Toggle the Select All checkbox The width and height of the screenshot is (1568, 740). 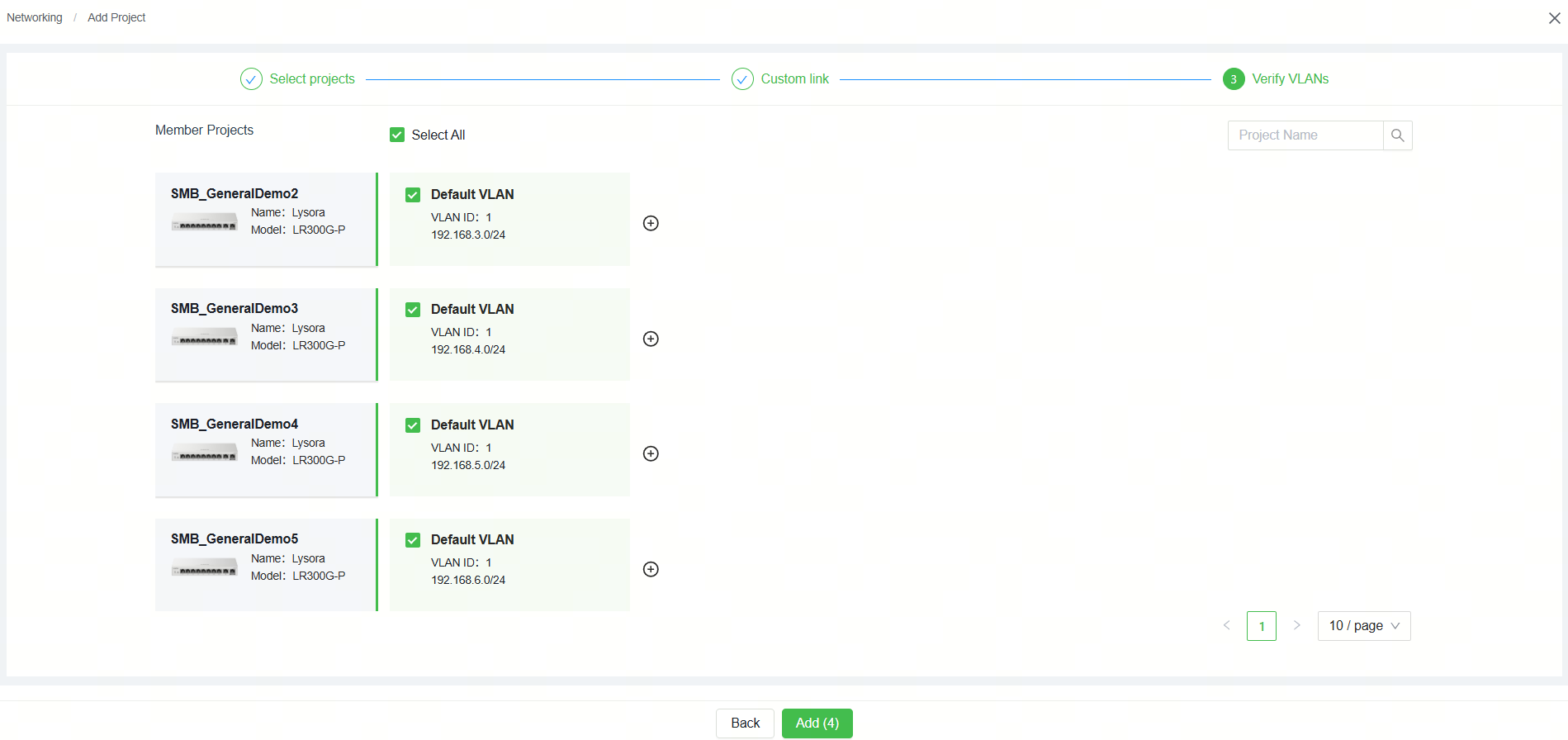click(397, 135)
